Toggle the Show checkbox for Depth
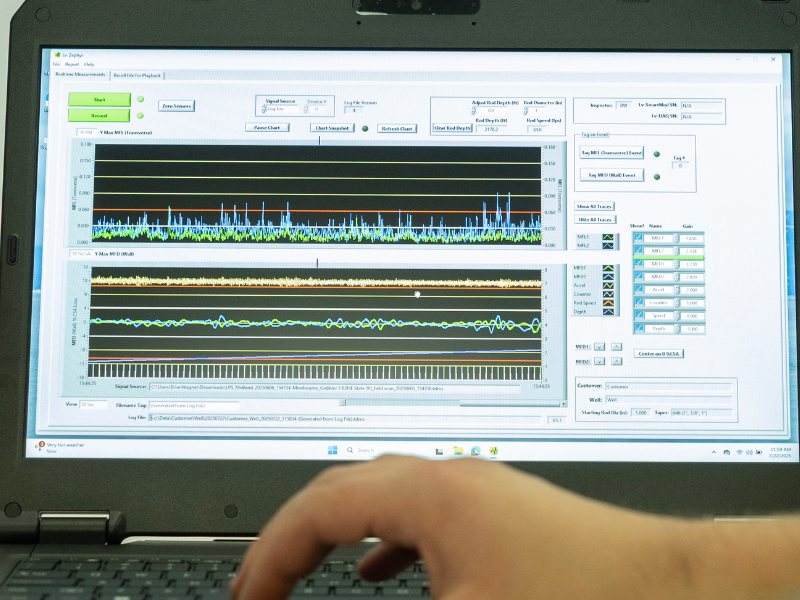This screenshot has width=800, height=600. click(x=638, y=329)
